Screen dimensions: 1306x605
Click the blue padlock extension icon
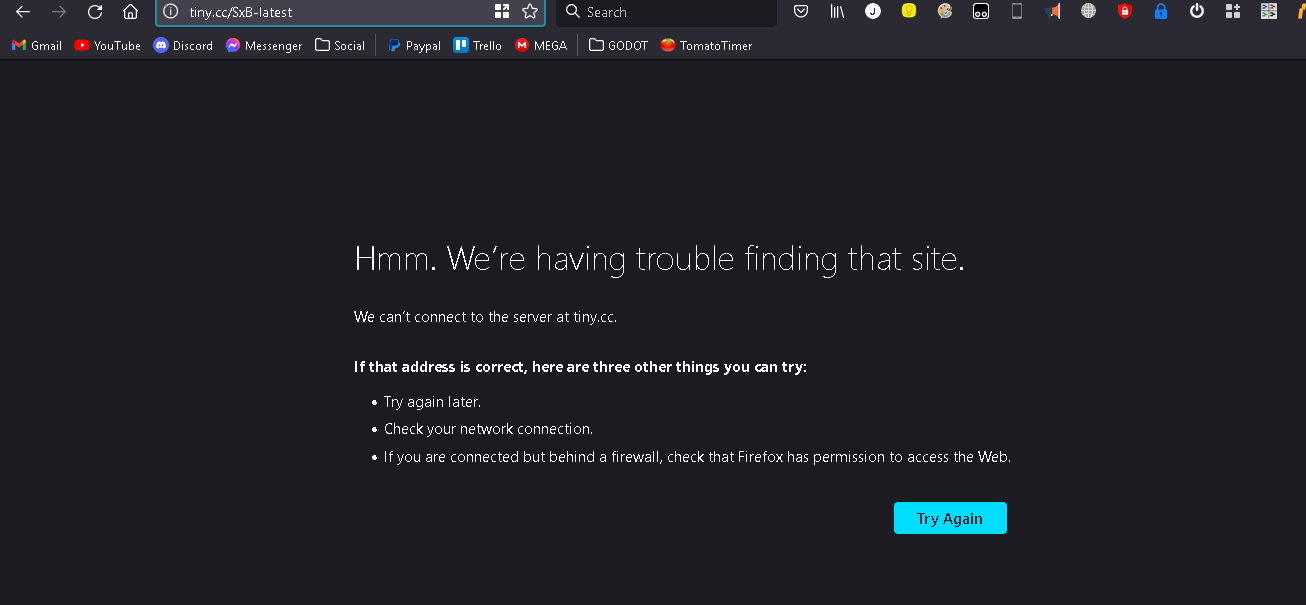click(x=1161, y=12)
